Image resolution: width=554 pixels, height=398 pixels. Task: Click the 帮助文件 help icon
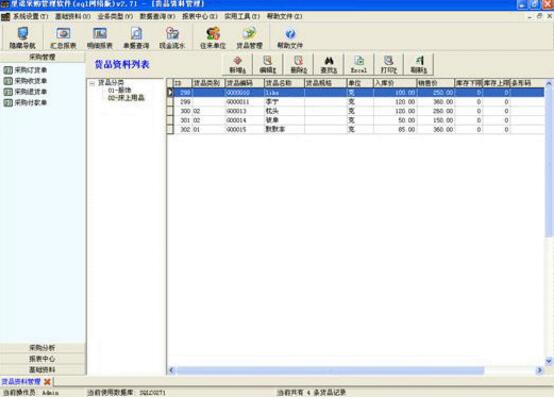(290, 37)
